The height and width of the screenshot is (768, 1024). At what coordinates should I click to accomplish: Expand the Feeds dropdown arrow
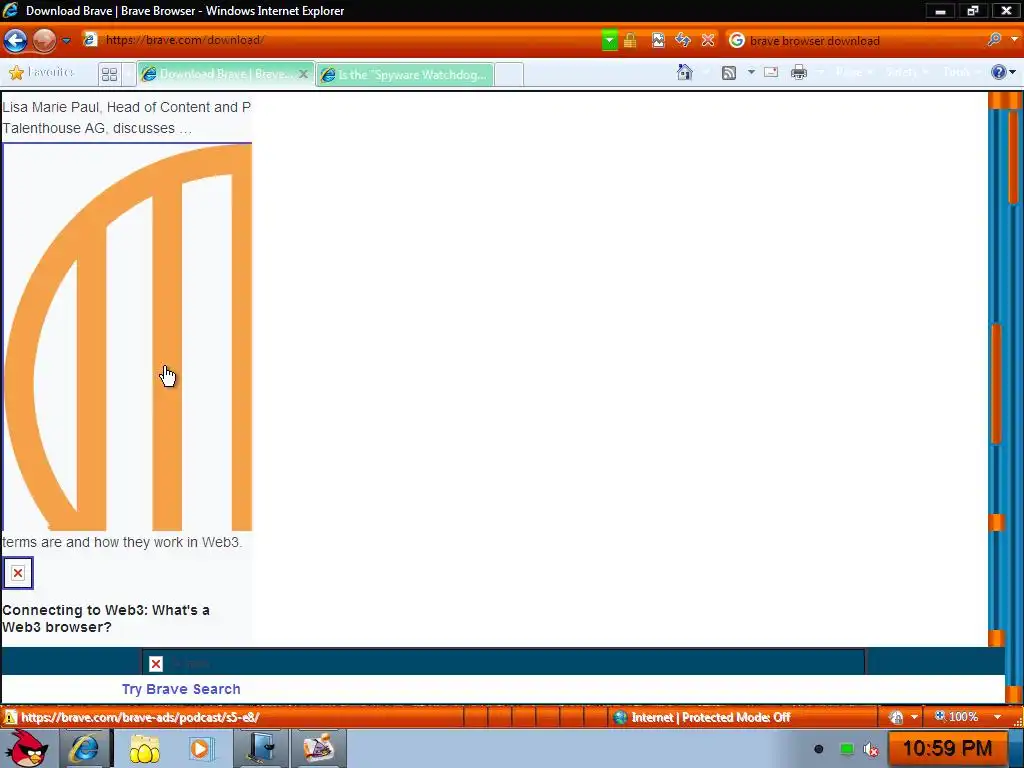point(751,72)
